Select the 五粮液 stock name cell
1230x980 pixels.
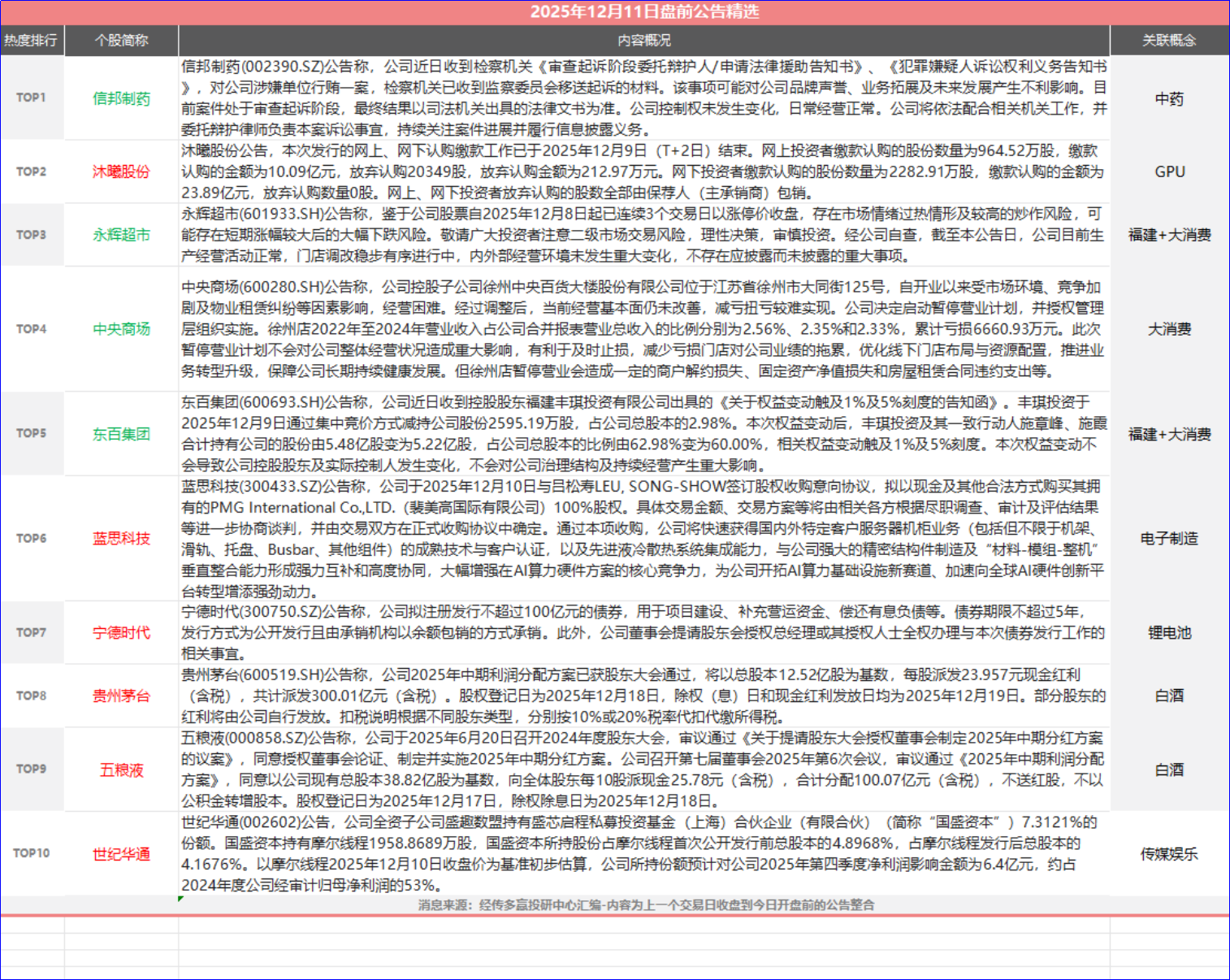[x=121, y=770]
